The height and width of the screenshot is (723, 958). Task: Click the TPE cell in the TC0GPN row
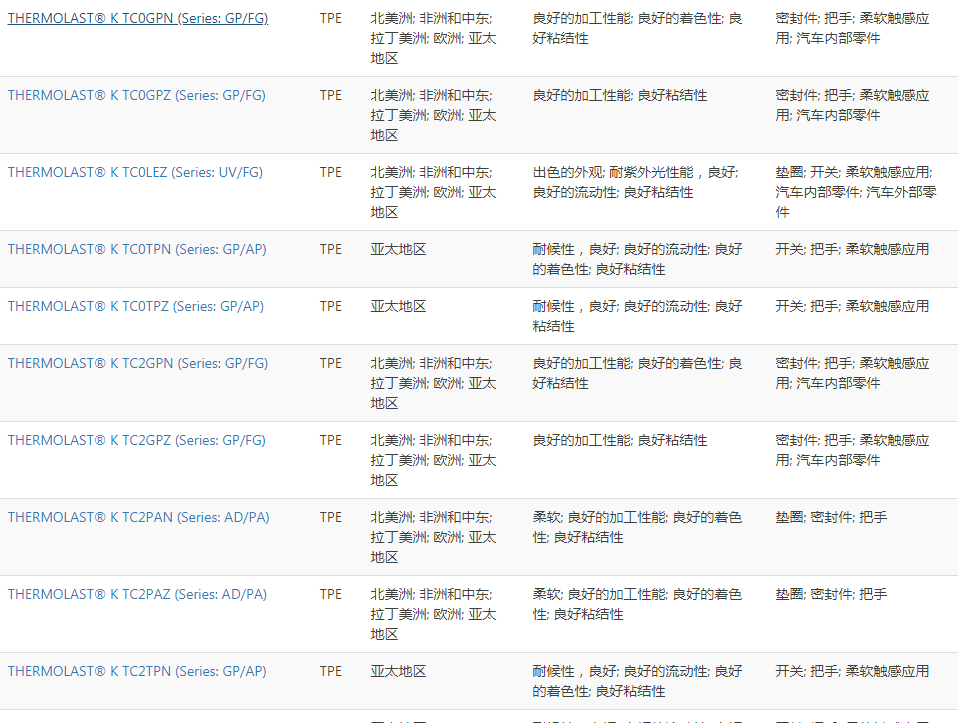click(x=331, y=18)
